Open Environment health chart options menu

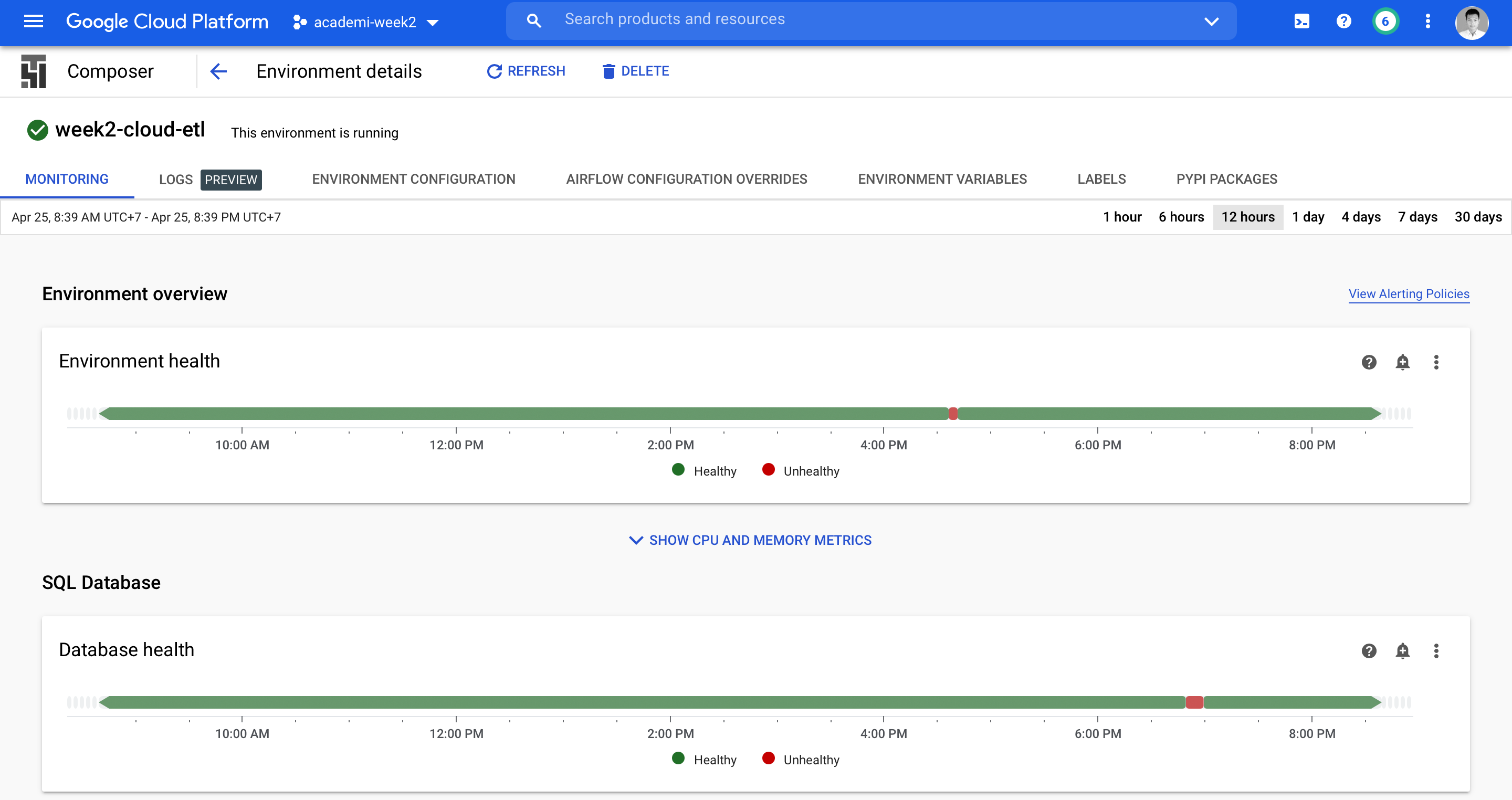coord(1436,362)
